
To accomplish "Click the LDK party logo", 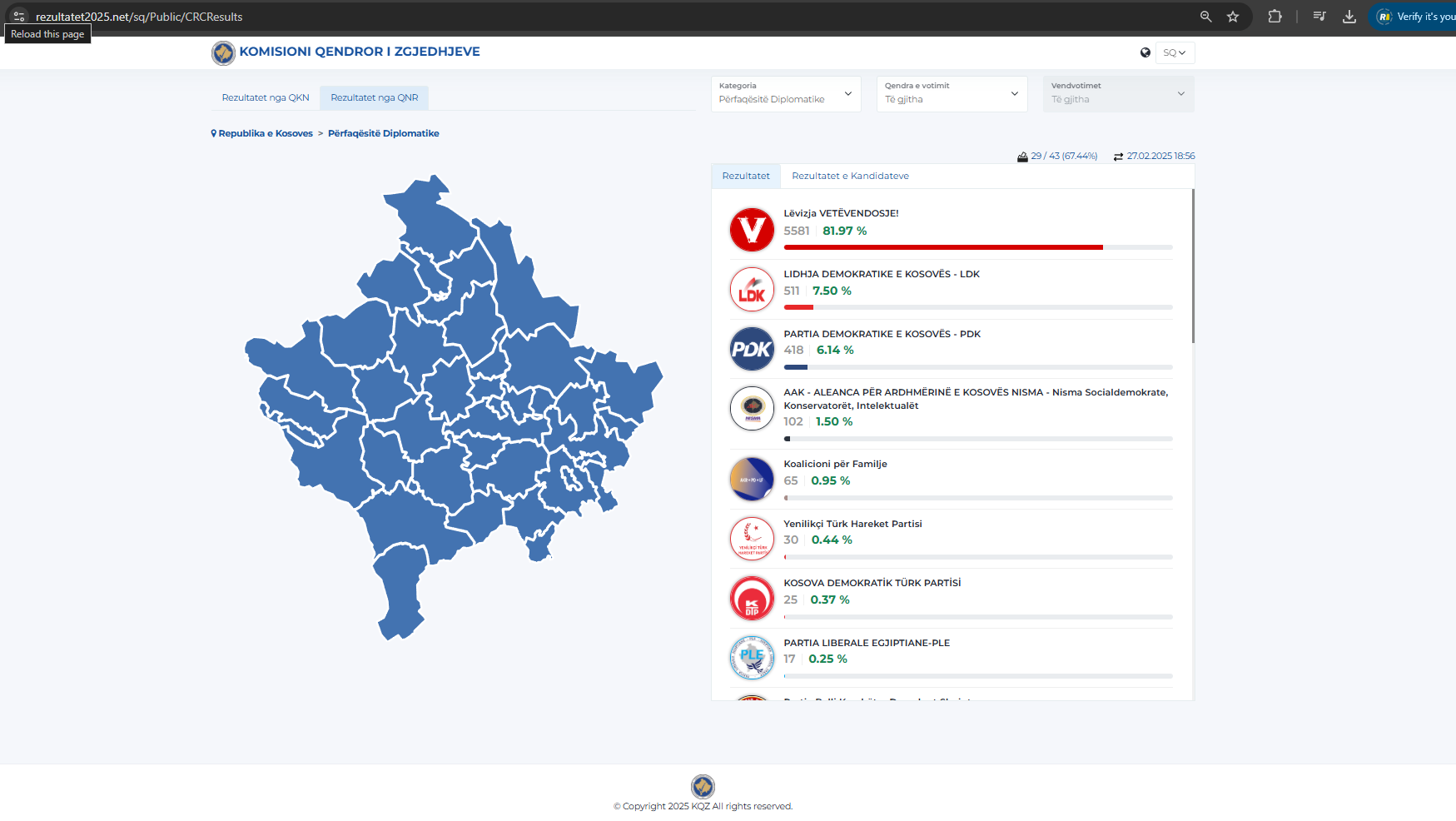I will click(752, 289).
